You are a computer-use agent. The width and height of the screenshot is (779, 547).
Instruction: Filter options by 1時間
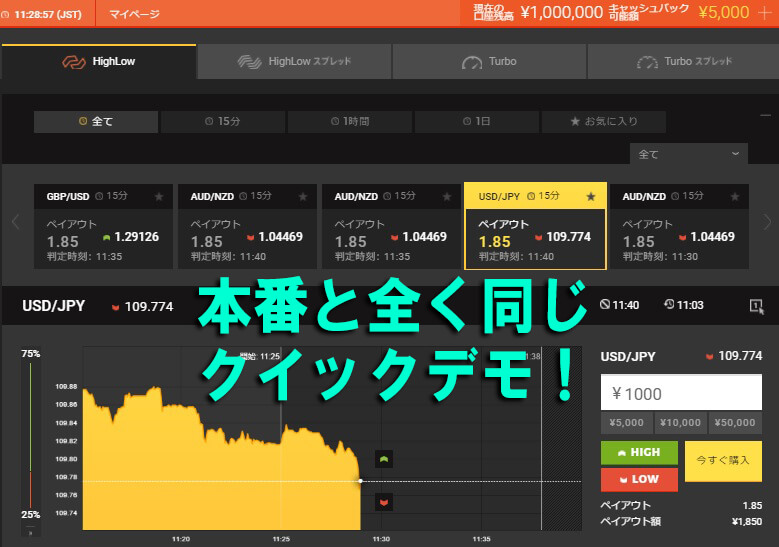click(350, 121)
